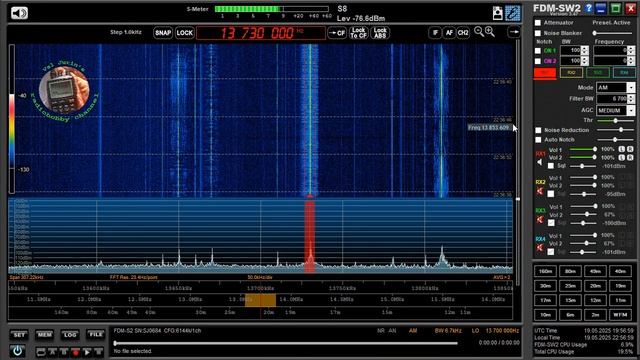Viewport: 640px width, 360px height.
Task: Toggle Notch ON 1 checkbox
Action: pos(538,51)
